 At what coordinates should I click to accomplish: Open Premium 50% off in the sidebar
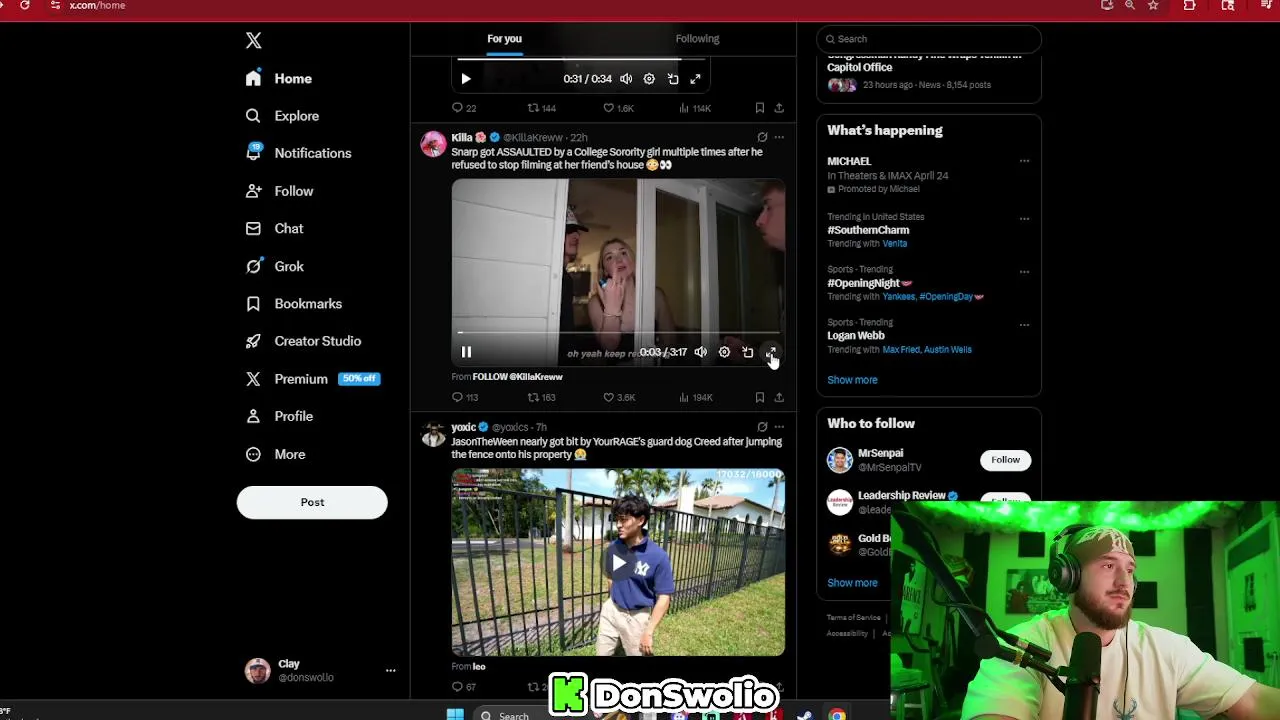point(313,379)
